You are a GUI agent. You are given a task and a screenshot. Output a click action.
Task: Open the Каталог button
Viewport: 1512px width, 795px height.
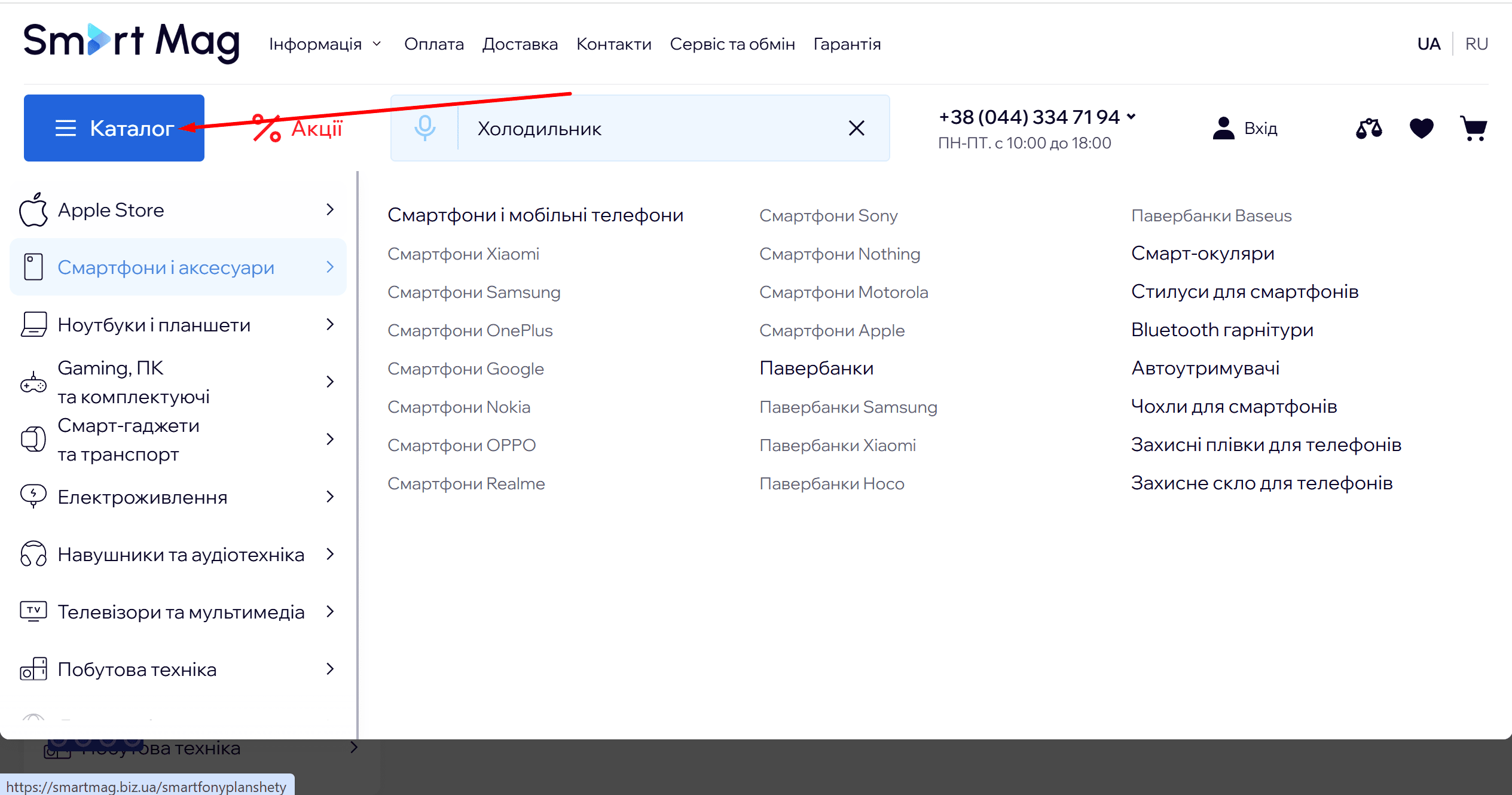pyautogui.click(x=114, y=128)
